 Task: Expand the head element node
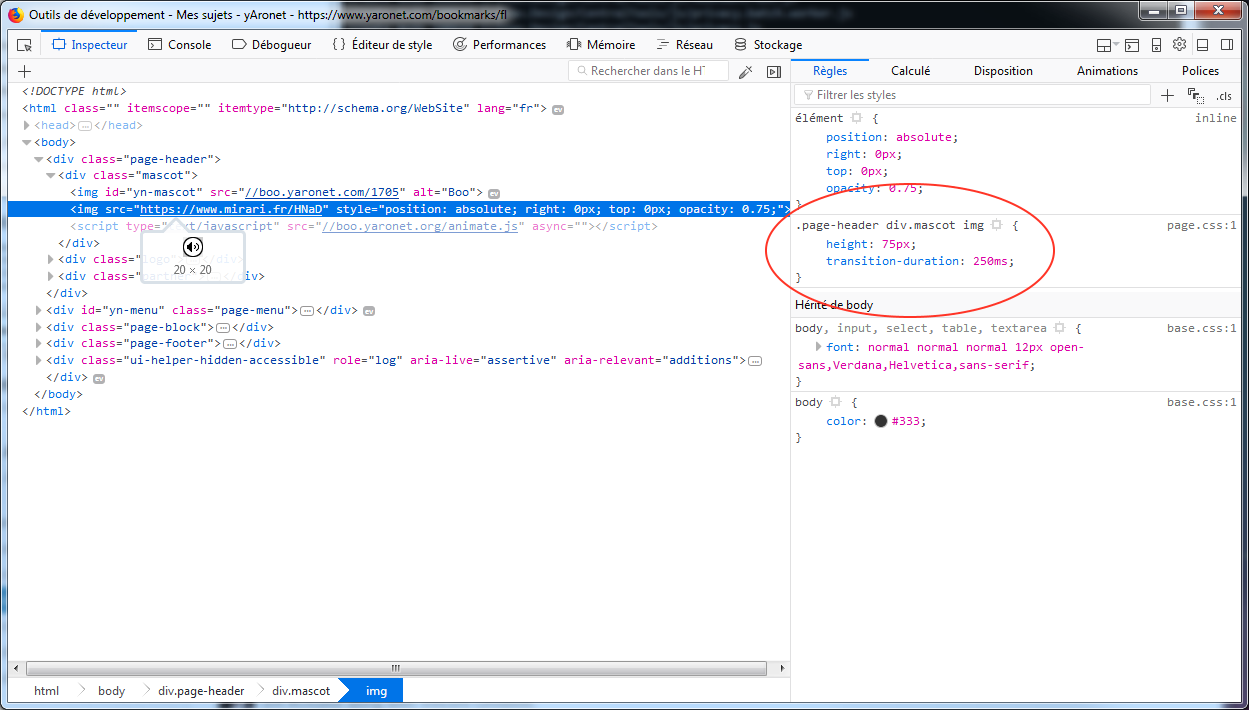[27, 126]
